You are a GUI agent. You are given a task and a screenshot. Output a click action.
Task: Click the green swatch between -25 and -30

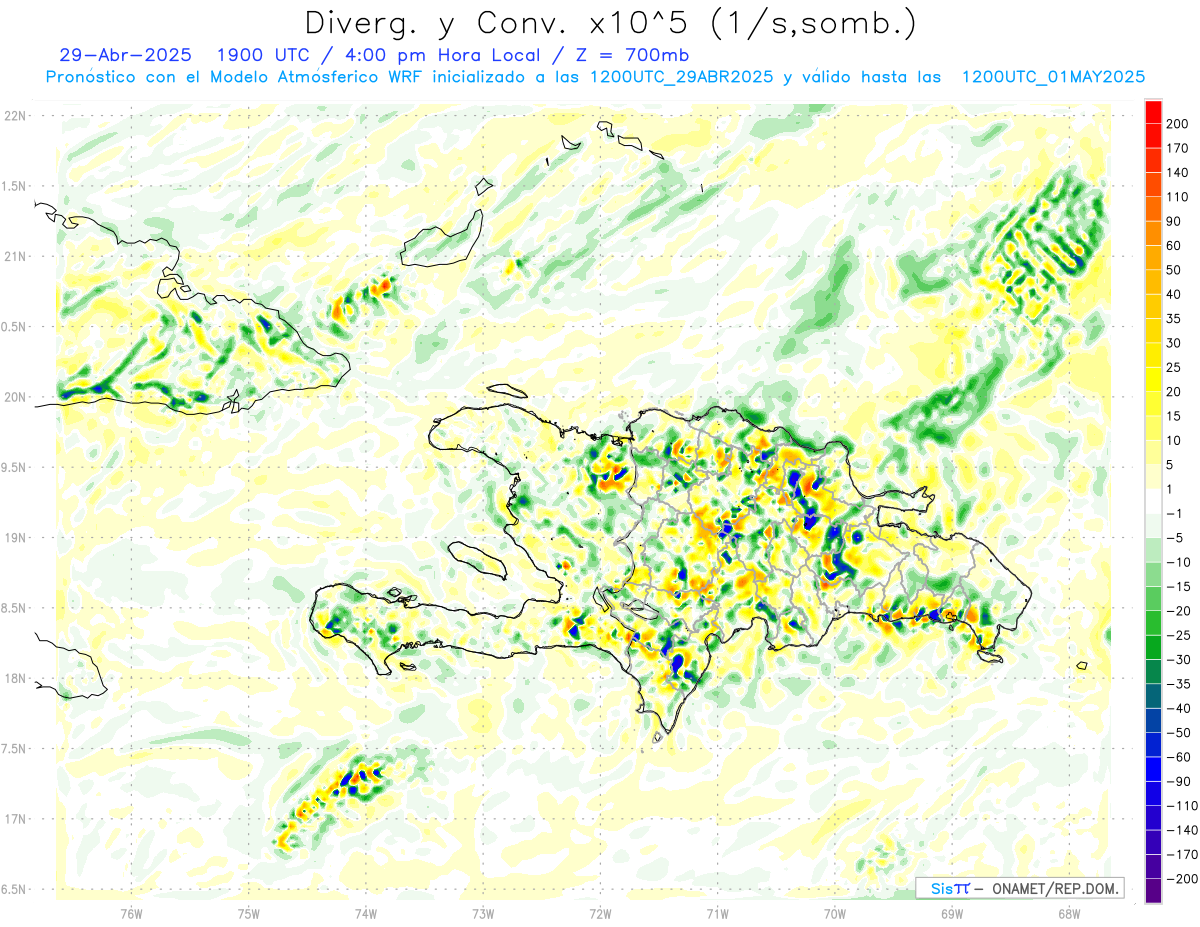tap(1154, 647)
